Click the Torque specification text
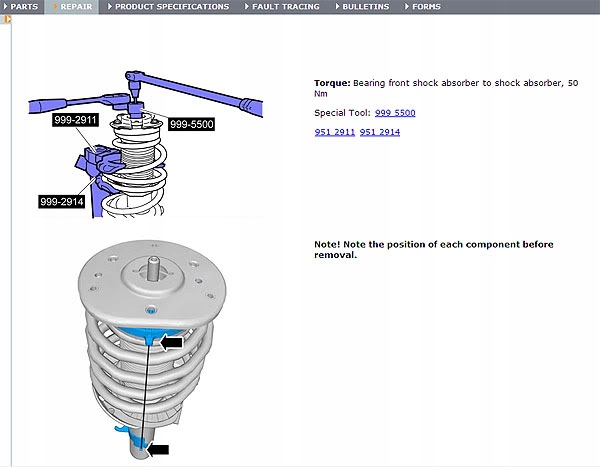The width and height of the screenshot is (600, 467). click(x=446, y=88)
